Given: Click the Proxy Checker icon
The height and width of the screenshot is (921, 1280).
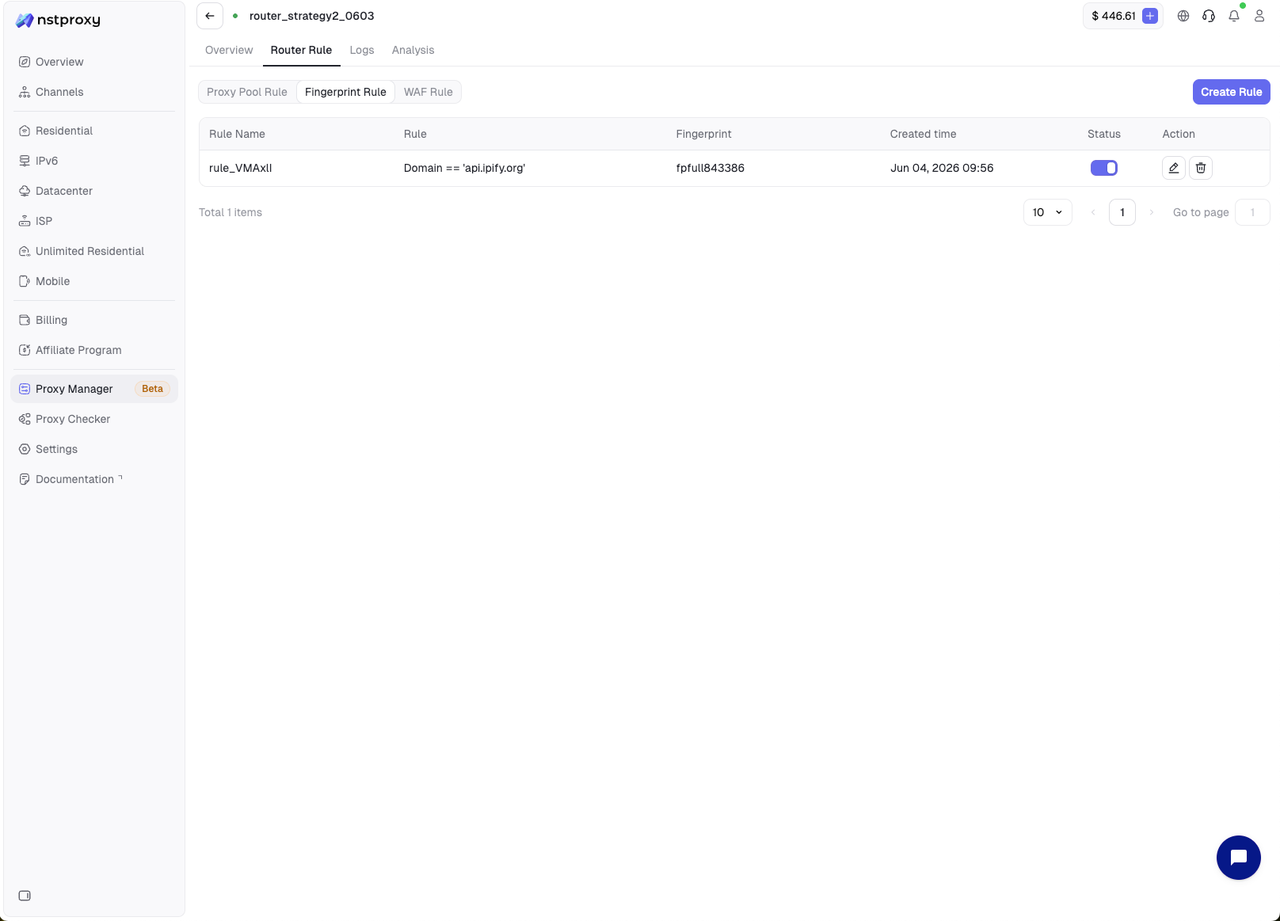Looking at the screenshot, I should (x=25, y=419).
